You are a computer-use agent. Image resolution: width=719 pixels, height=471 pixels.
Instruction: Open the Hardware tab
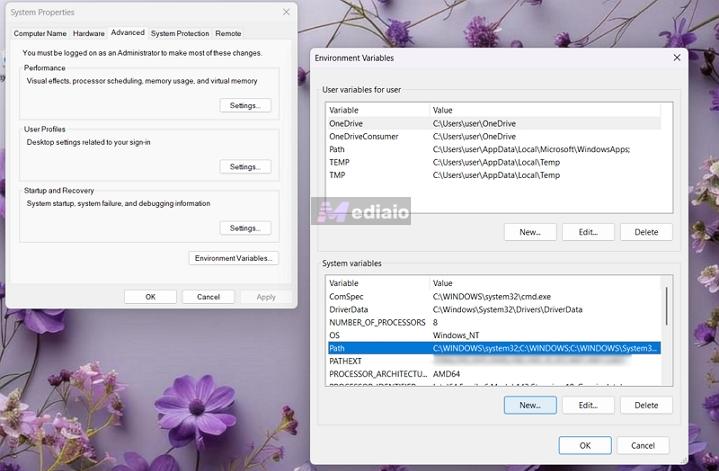click(88, 33)
